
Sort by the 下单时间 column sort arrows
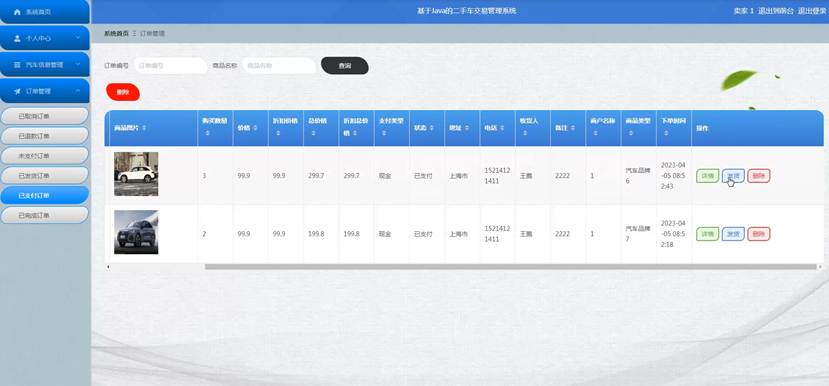coord(666,134)
